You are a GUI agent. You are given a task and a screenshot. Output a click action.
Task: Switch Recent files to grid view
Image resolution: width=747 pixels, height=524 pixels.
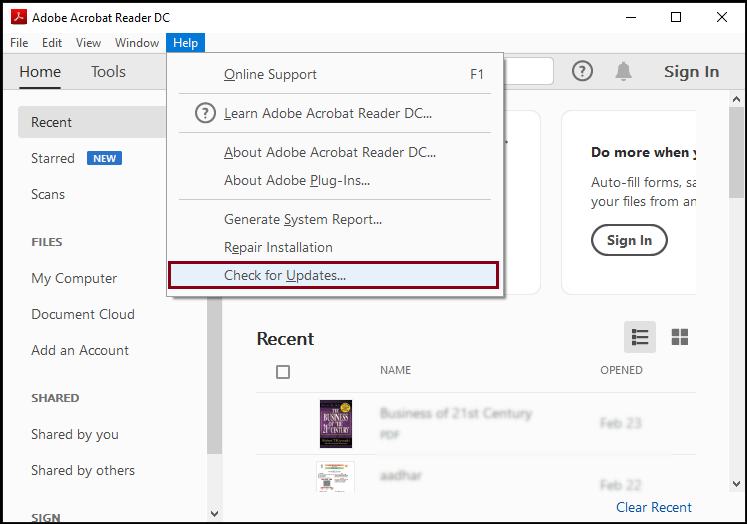click(680, 337)
